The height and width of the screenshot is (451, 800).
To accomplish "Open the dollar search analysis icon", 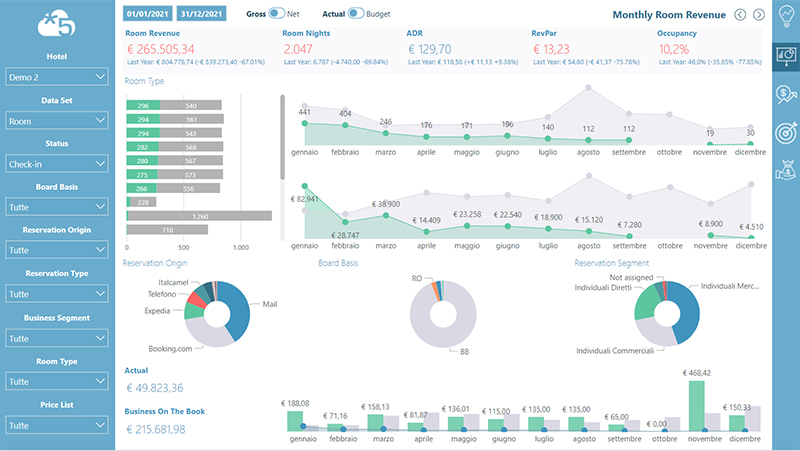I will [786, 94].
